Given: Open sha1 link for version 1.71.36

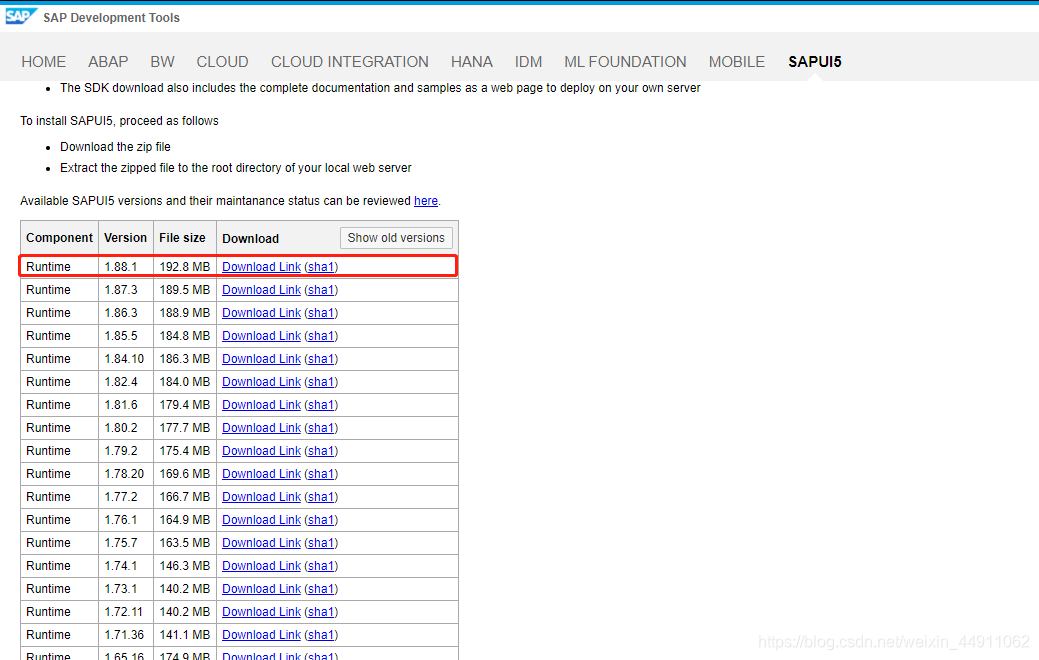Looking at the screenshot, I should 321,635.
